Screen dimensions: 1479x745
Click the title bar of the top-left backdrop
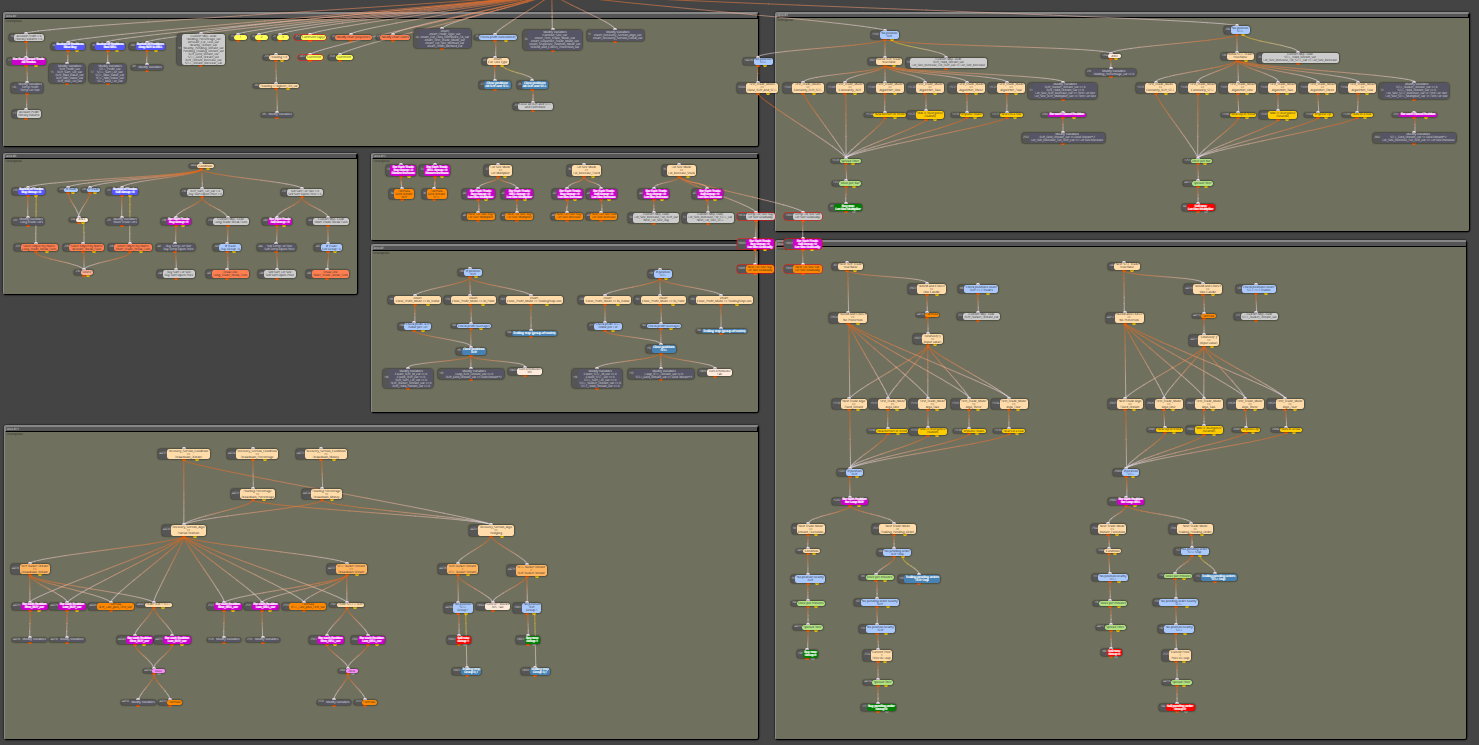pos(380,16)
